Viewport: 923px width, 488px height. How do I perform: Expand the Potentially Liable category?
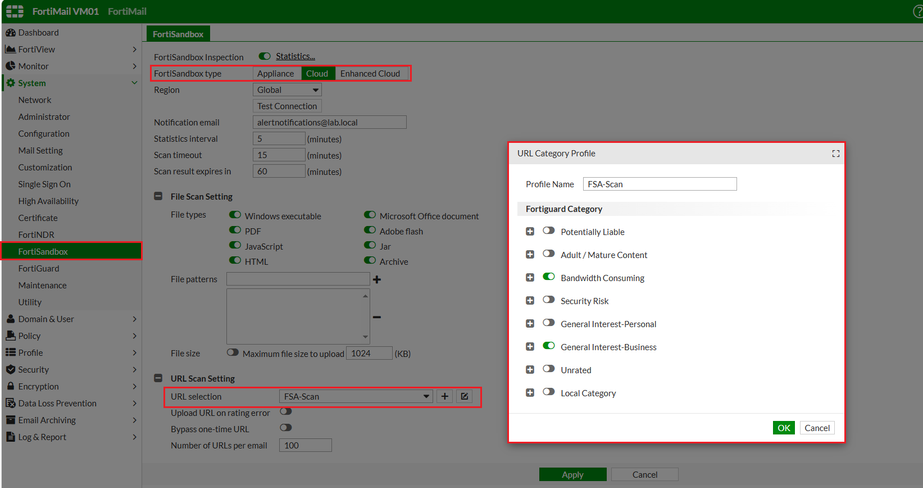(x=530, y=231)
